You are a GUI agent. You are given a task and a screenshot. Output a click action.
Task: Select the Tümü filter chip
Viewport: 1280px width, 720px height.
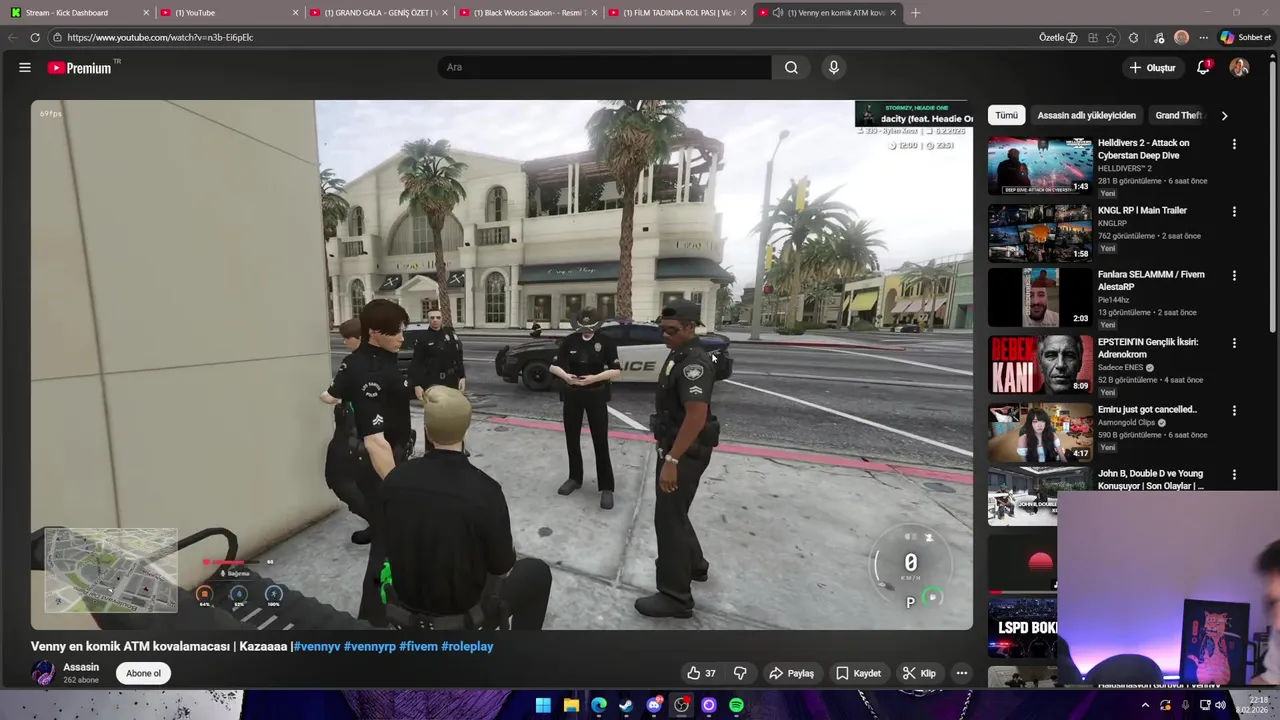coord(1006,115)
